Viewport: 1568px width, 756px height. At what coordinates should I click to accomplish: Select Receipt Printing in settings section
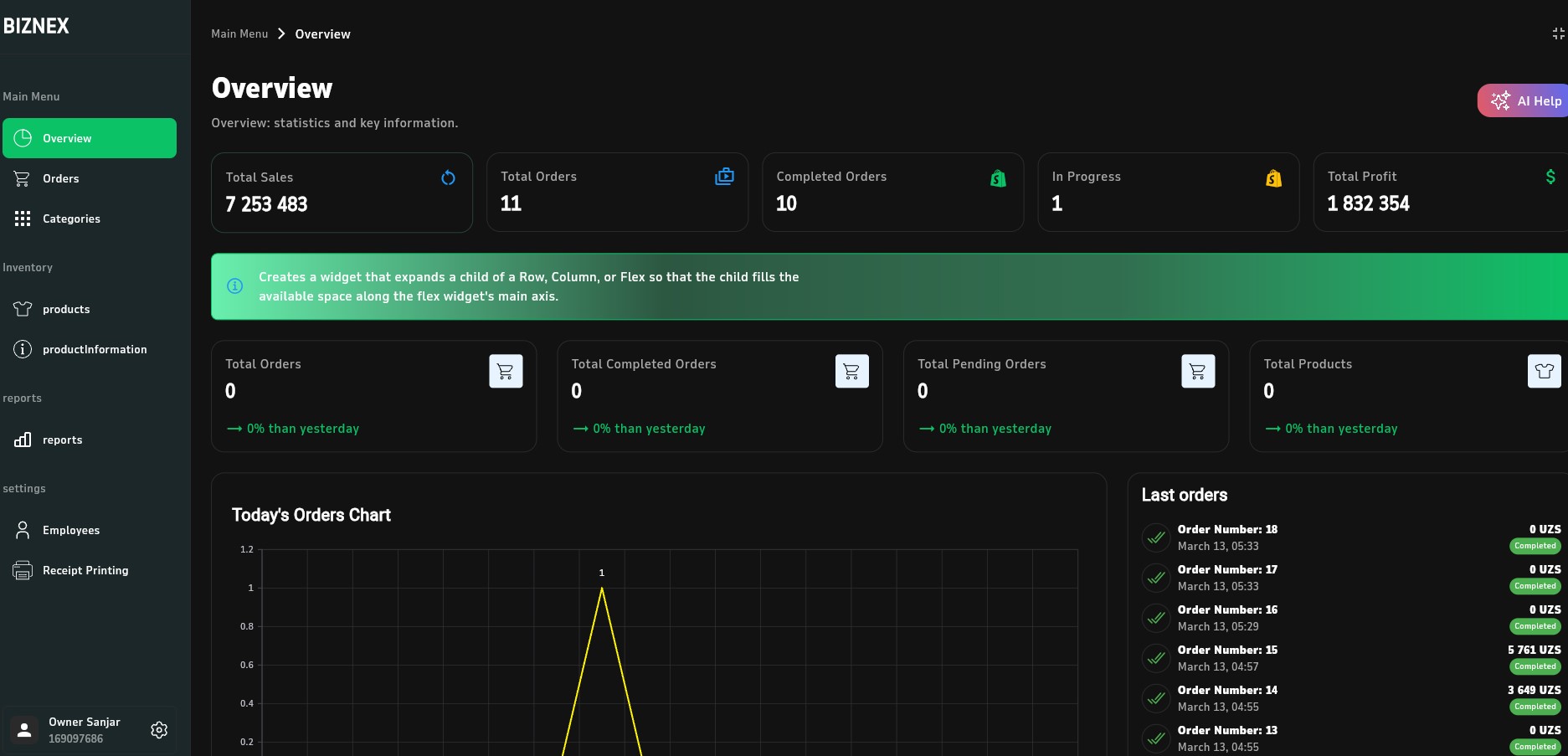point(85,570)
